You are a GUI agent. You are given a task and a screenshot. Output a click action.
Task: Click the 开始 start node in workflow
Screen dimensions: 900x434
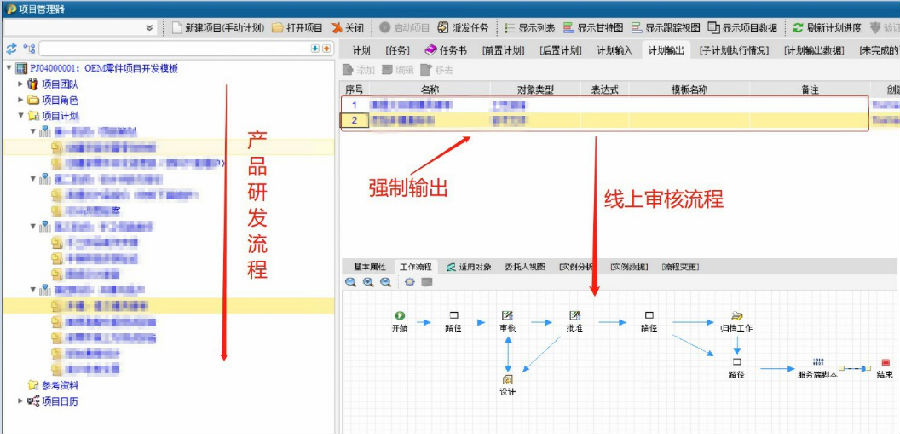(400, 316)
